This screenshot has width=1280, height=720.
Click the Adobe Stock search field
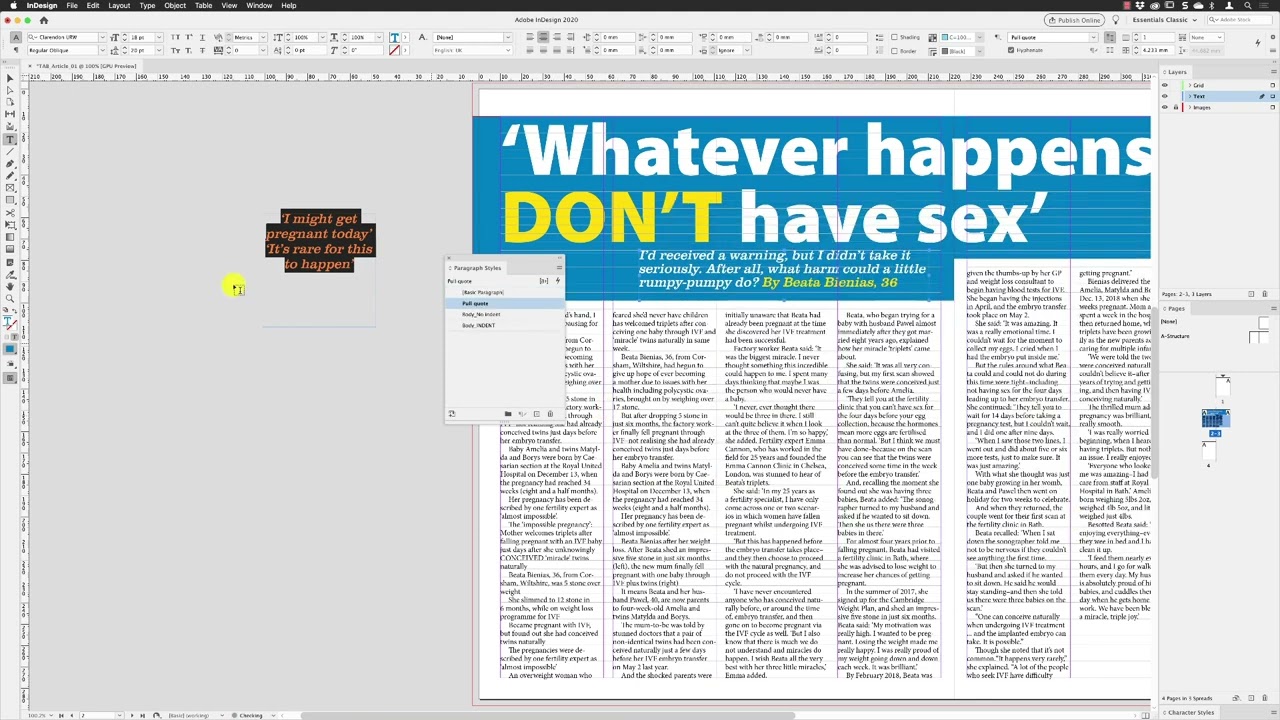pyautogui.click(x=1241, y=20)
